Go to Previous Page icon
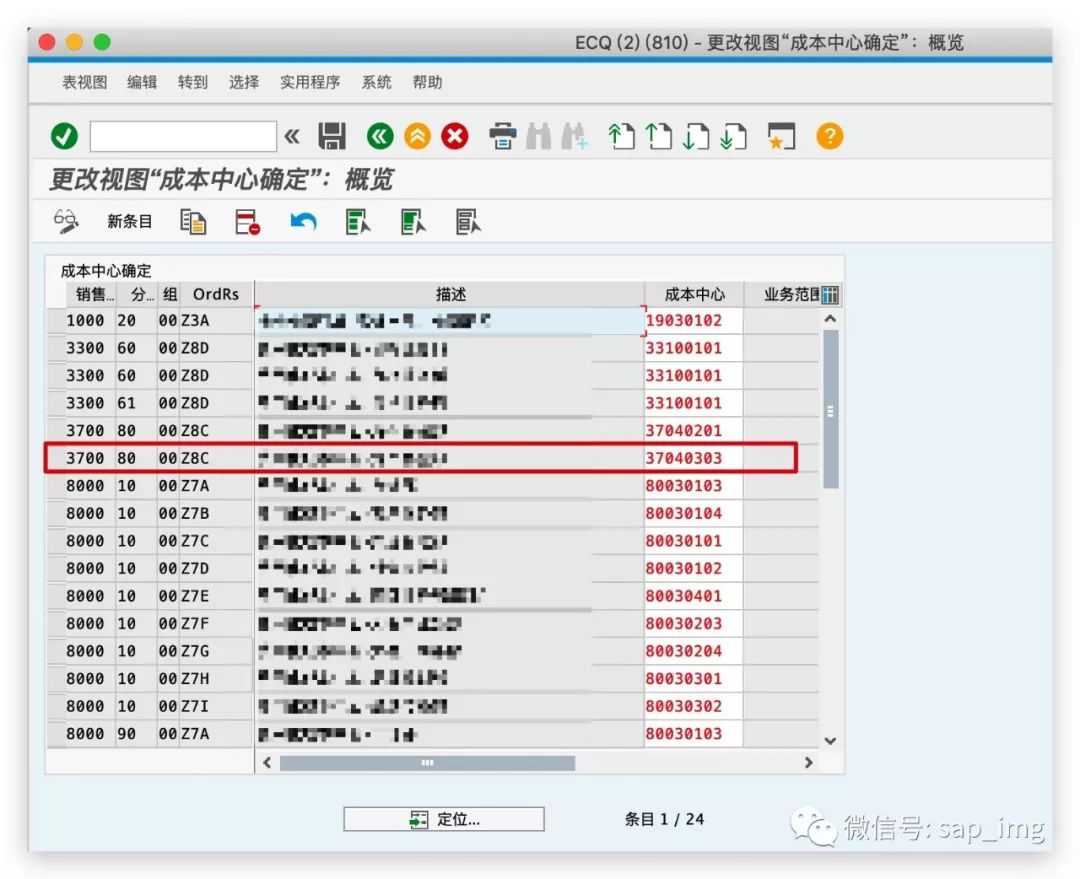1080x879 pixels. 658,136
